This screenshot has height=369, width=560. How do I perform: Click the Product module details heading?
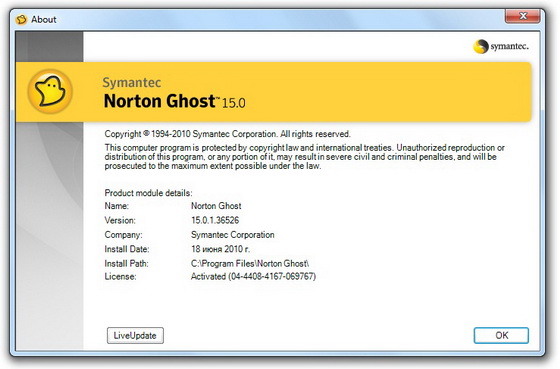(x=148, y=193)
